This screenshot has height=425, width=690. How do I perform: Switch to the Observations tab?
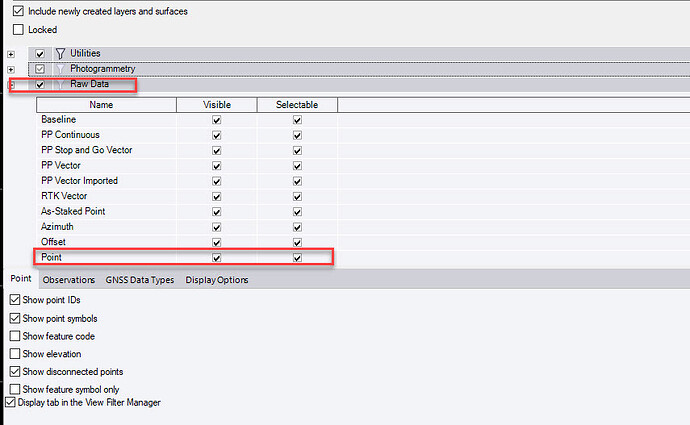(x=69, y=280)
